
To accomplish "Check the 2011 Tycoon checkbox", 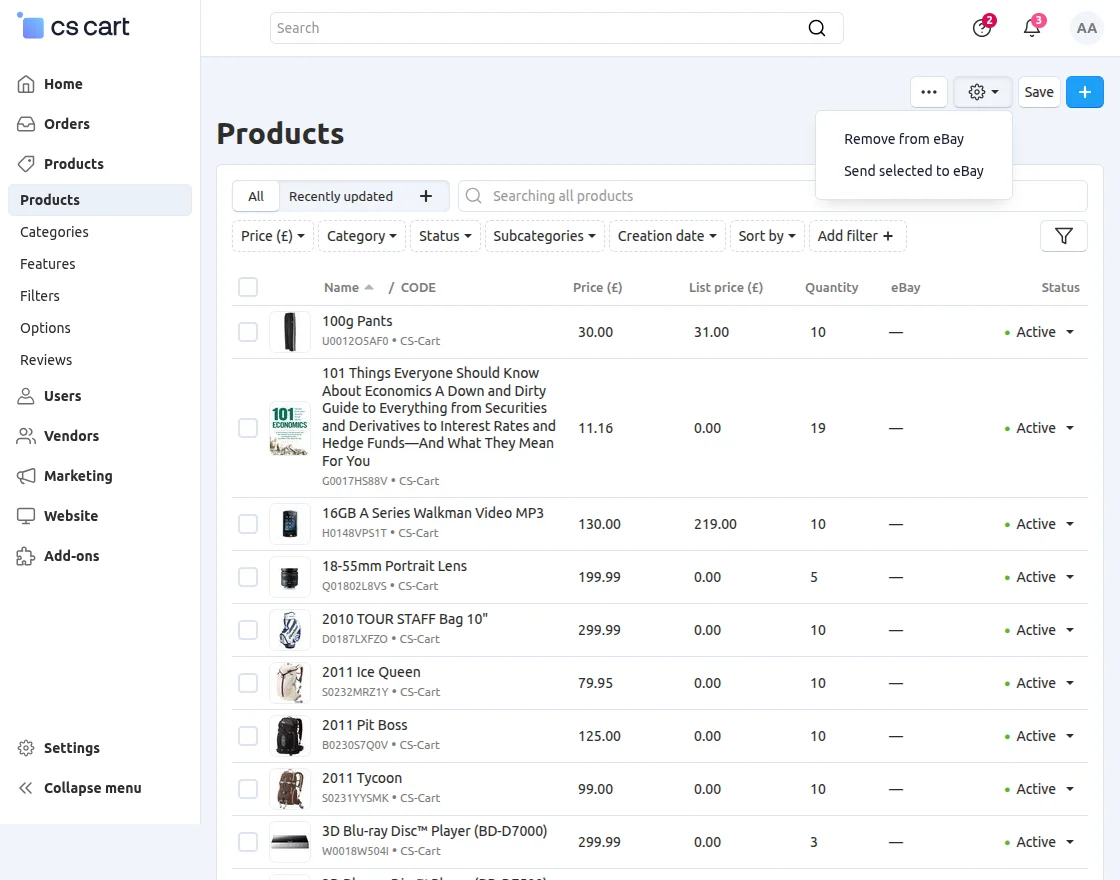I will point(248,789).
